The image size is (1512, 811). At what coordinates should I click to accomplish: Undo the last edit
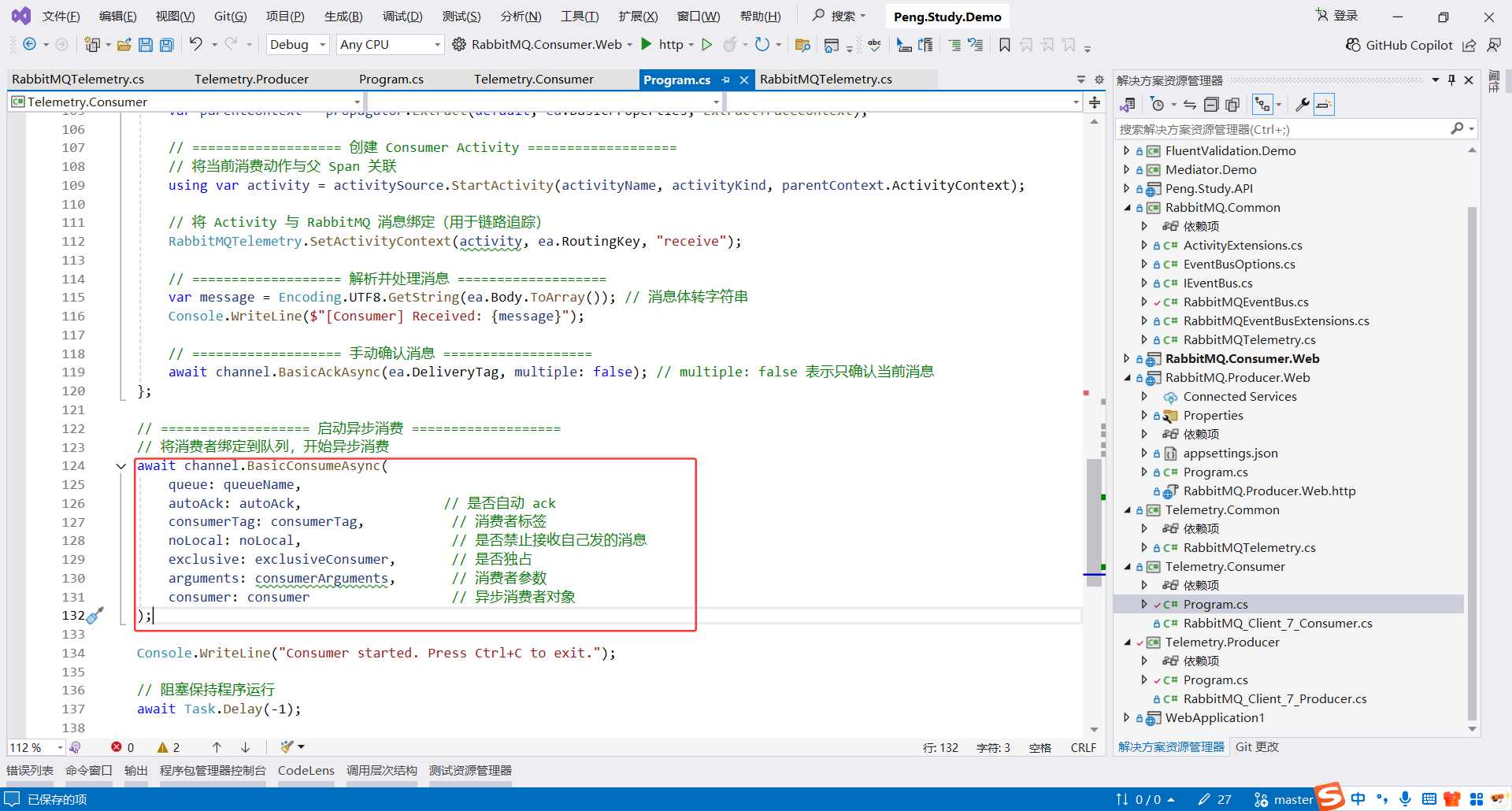pos(196,44)
